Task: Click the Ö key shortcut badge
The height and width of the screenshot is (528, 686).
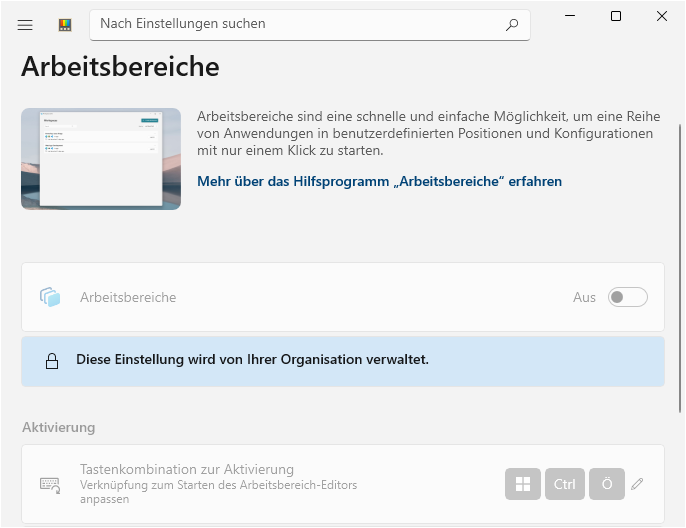Action: tap(607, 484)
